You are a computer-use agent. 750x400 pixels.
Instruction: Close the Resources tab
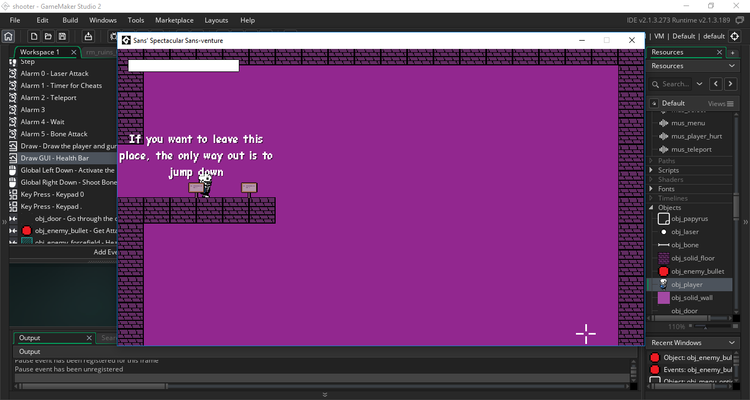point(719,52)
